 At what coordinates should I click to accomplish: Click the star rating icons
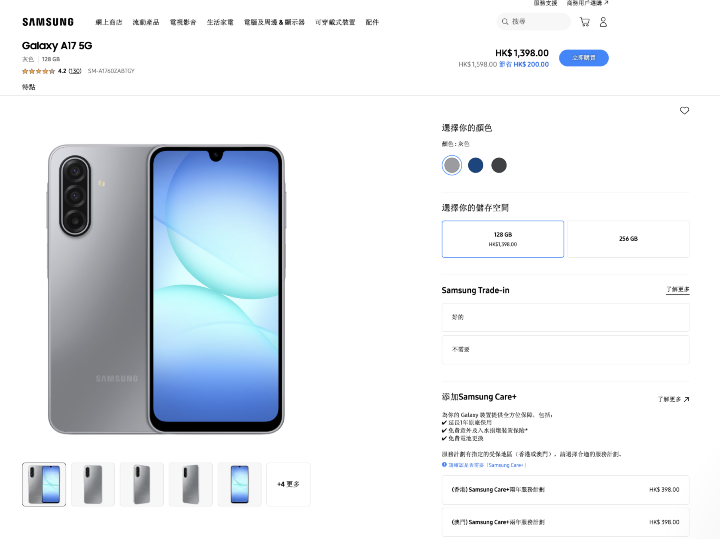pyautogui.click(x=39, y=71)
